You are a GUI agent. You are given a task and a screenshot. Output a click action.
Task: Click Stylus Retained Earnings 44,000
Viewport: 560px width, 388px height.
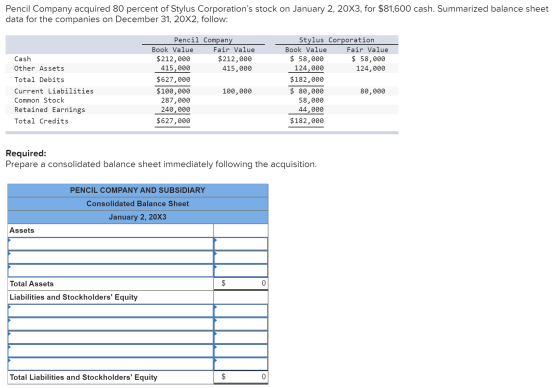pyautogui.click(x=311, y=110)
